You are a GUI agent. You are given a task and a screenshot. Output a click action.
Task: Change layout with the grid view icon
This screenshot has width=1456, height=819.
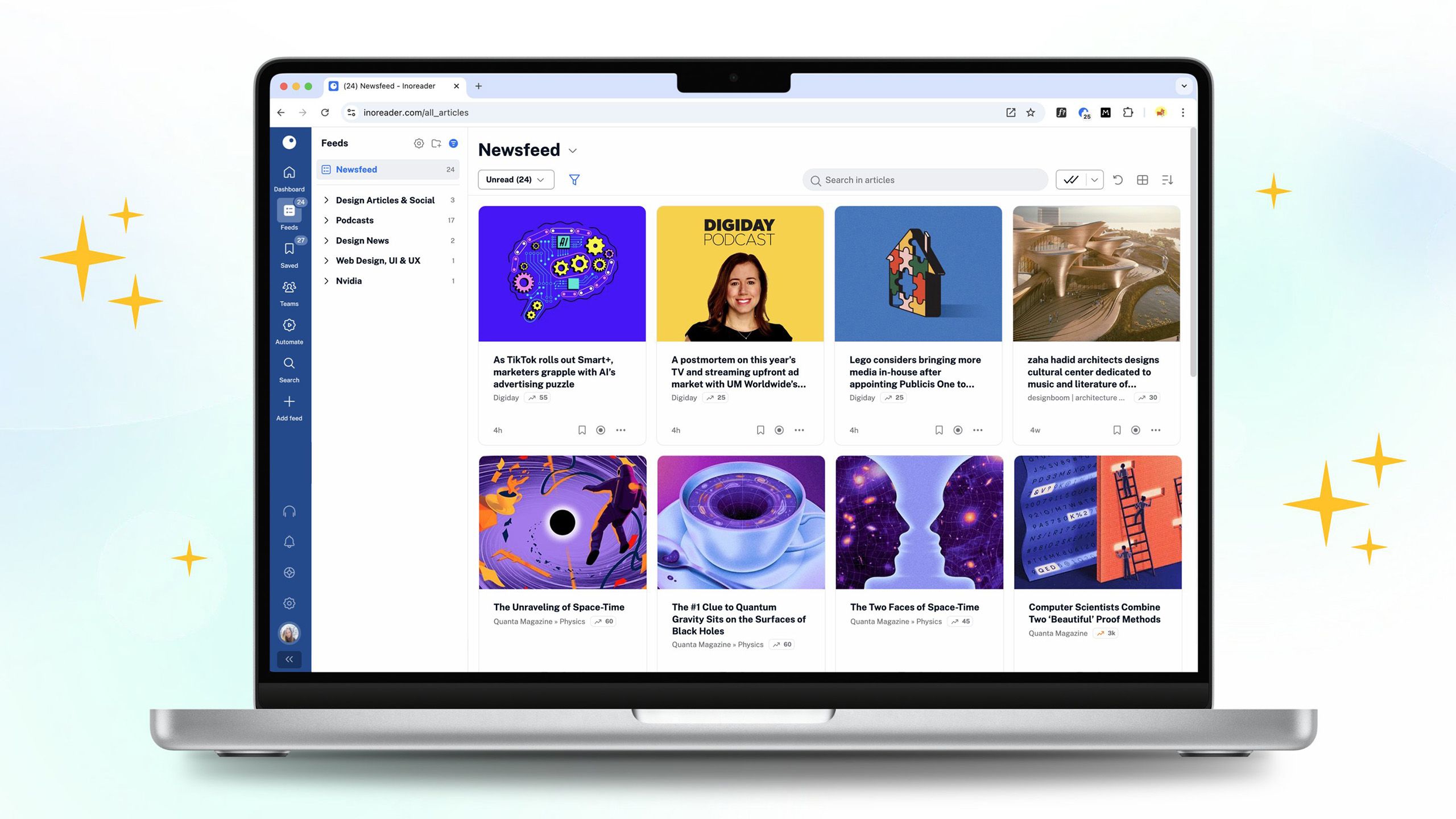coord(1142,180)
